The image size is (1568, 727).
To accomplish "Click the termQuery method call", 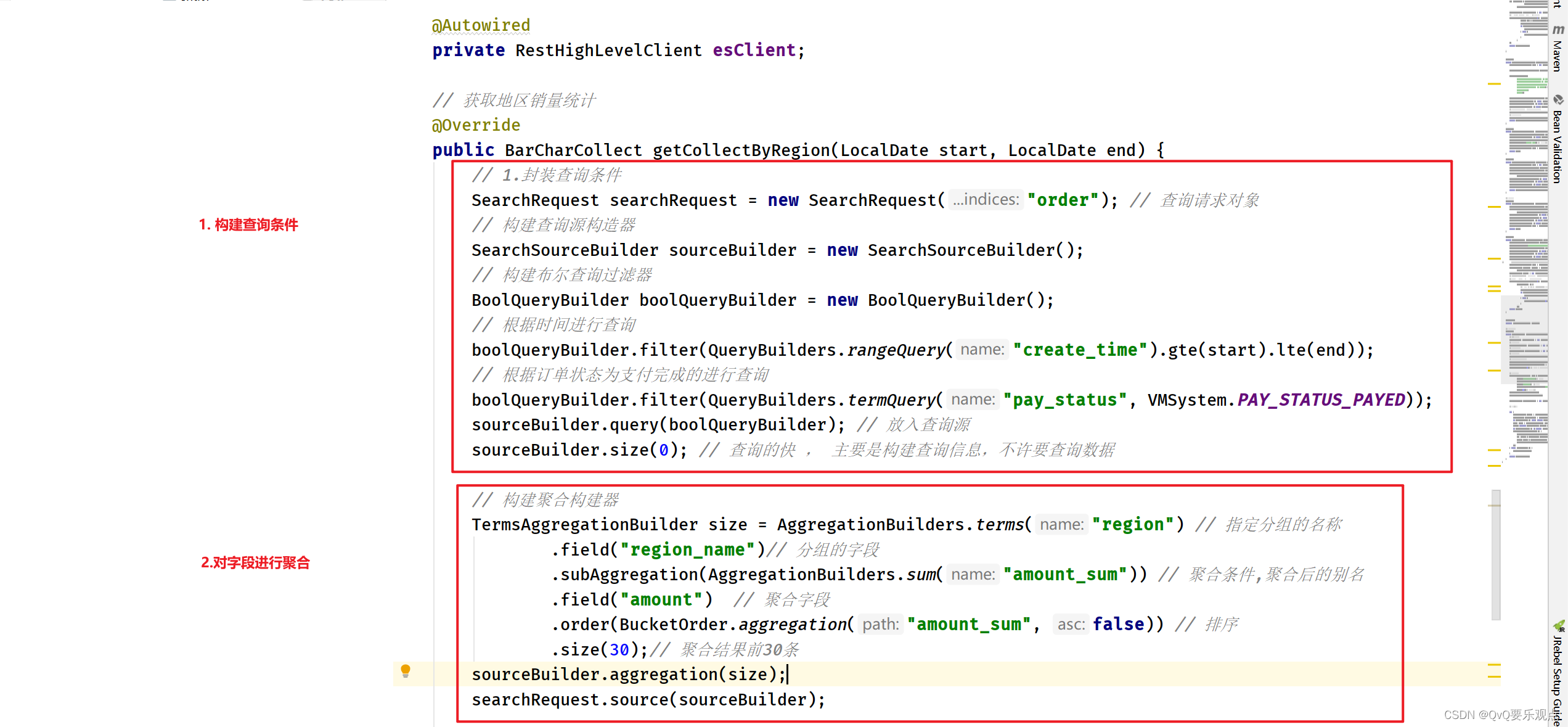I will [x=891, y=400].
